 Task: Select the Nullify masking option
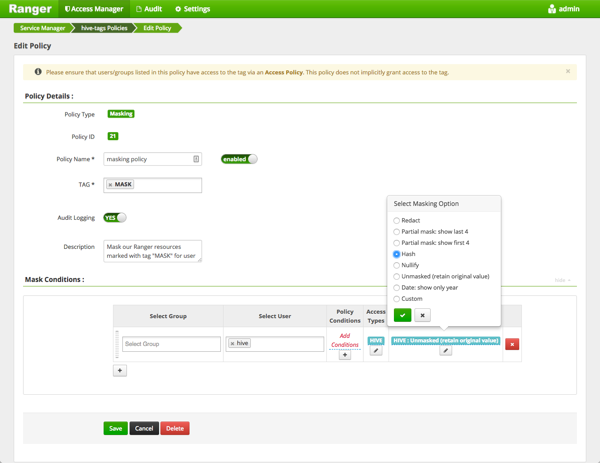coord(396,265)
